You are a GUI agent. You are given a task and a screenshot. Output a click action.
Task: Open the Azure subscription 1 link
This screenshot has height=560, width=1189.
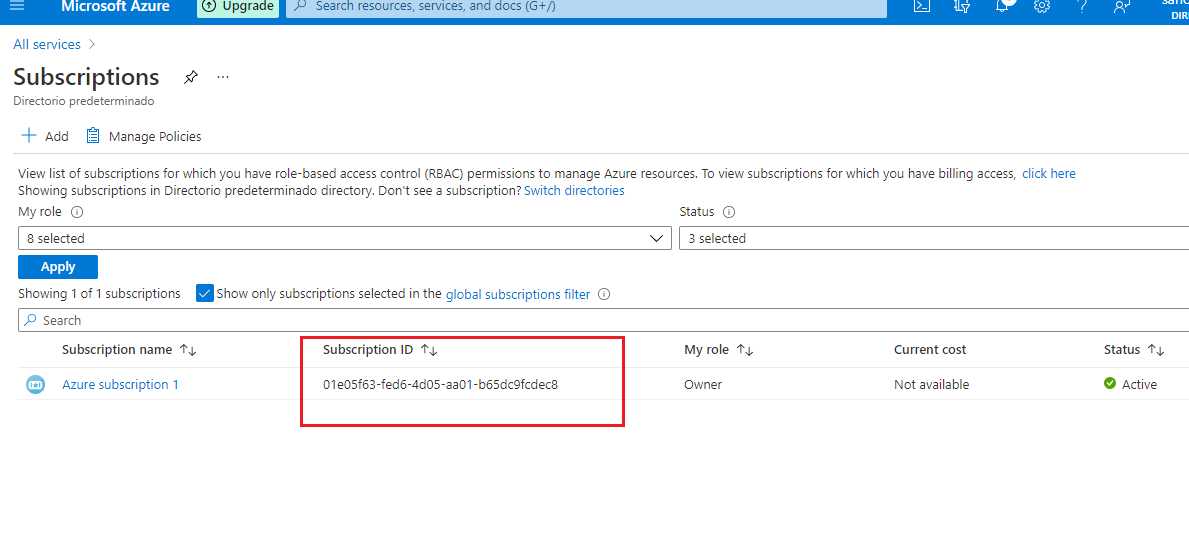point(120,384)
